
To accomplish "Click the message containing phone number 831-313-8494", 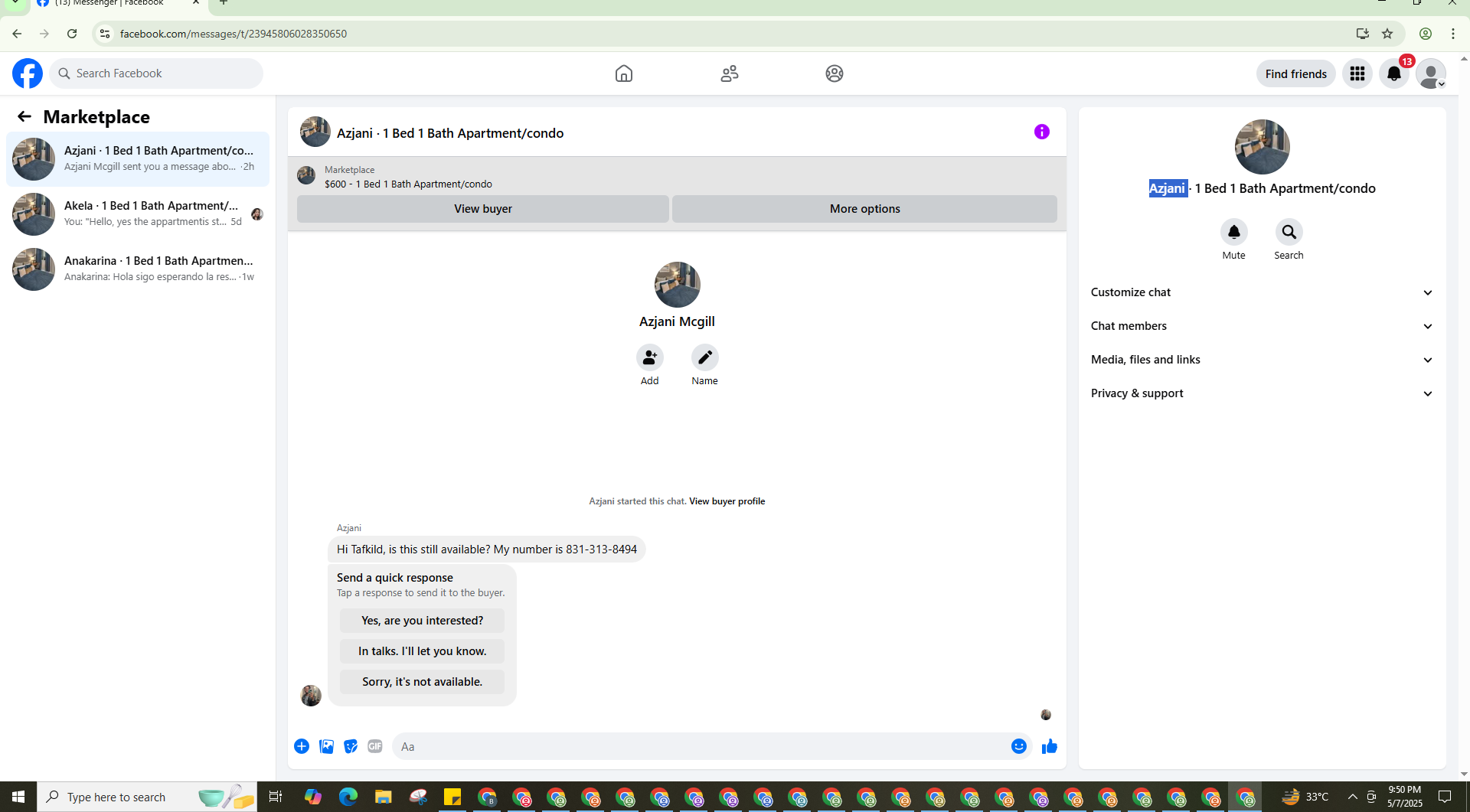I will (x=487, y=549).
